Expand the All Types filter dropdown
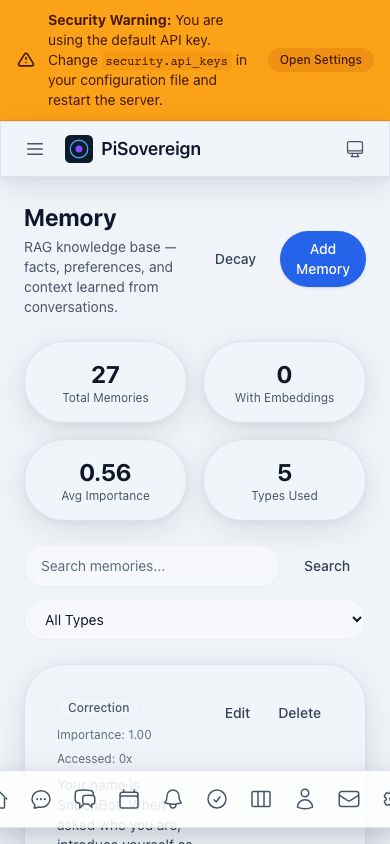 (195, 620)
